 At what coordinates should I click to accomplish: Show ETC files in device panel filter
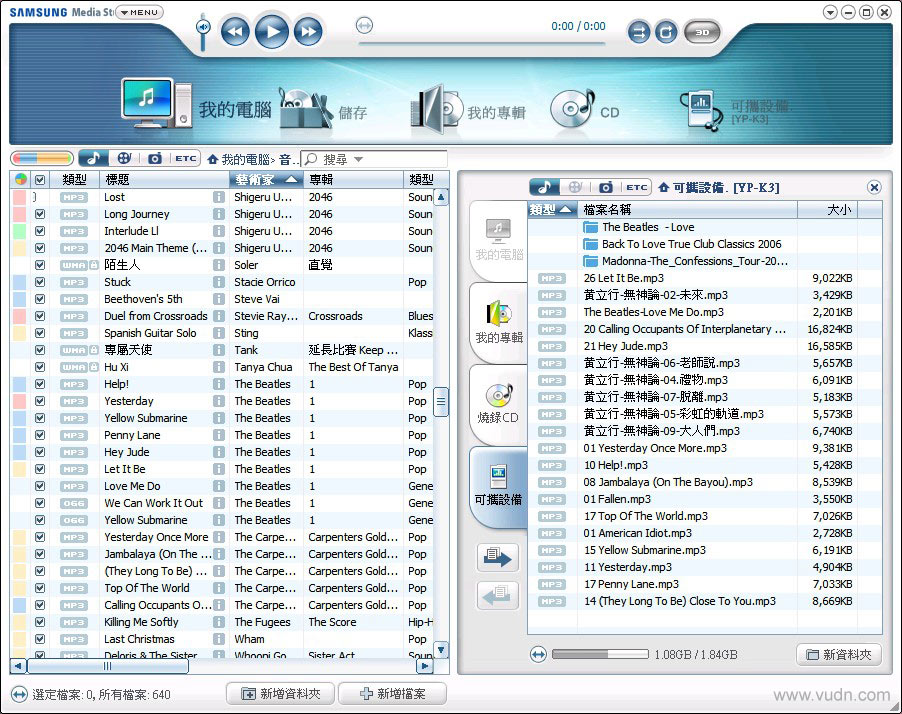636,187
